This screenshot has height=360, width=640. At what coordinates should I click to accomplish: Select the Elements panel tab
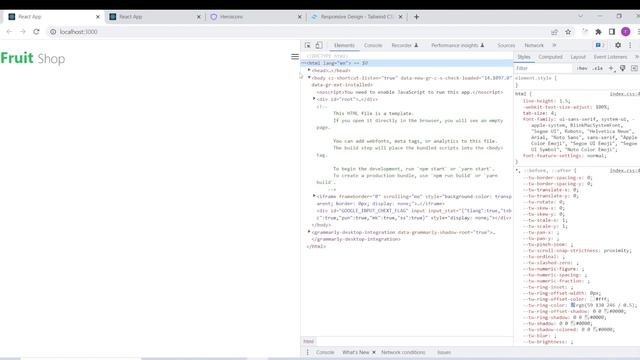(344, 45)
